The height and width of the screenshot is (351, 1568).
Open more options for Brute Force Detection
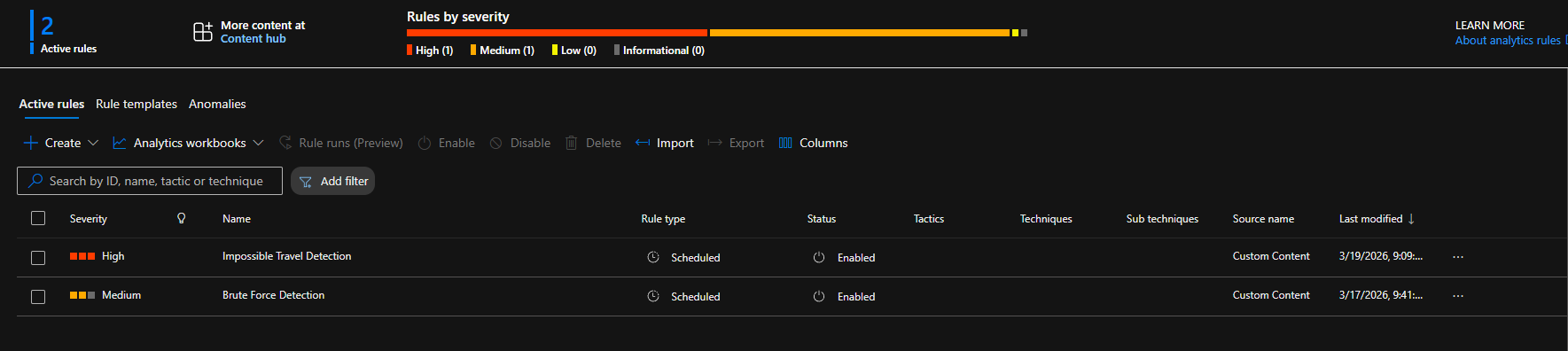pyautogui.click(x=1458, y=296)
